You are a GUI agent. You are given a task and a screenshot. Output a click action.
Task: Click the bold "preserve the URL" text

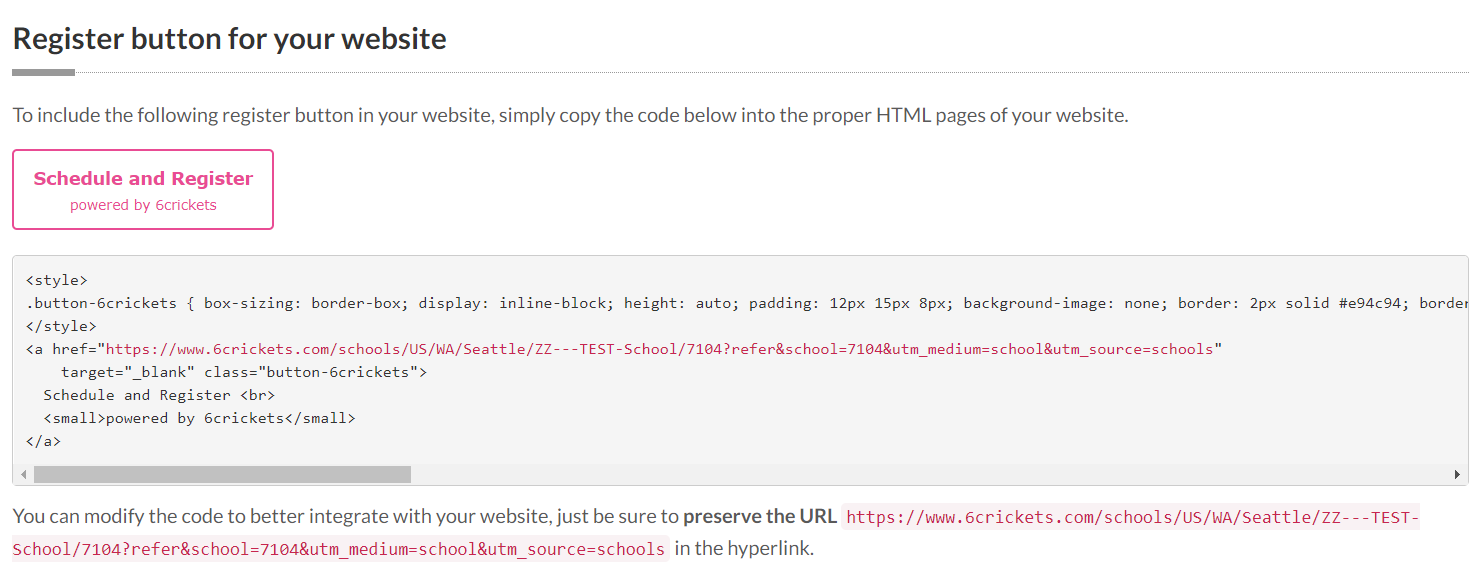(760, 518)
